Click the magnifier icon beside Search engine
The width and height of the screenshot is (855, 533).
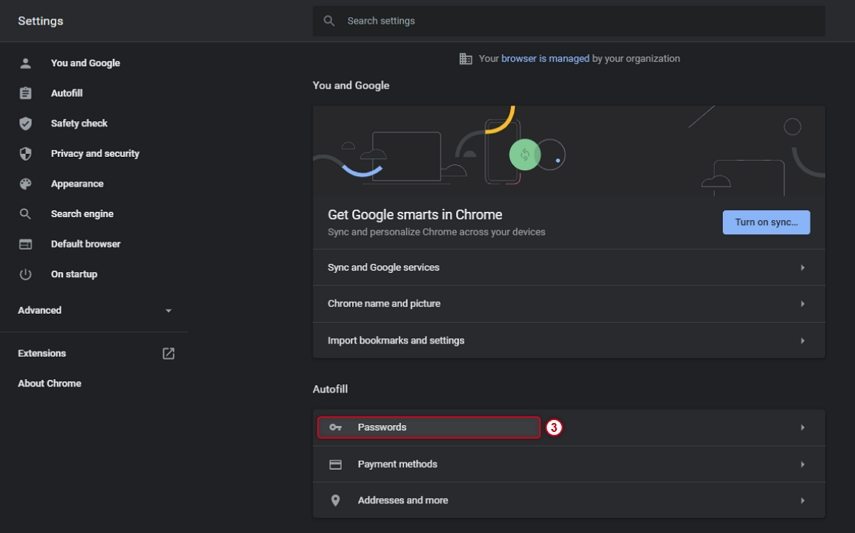(25, 214)
